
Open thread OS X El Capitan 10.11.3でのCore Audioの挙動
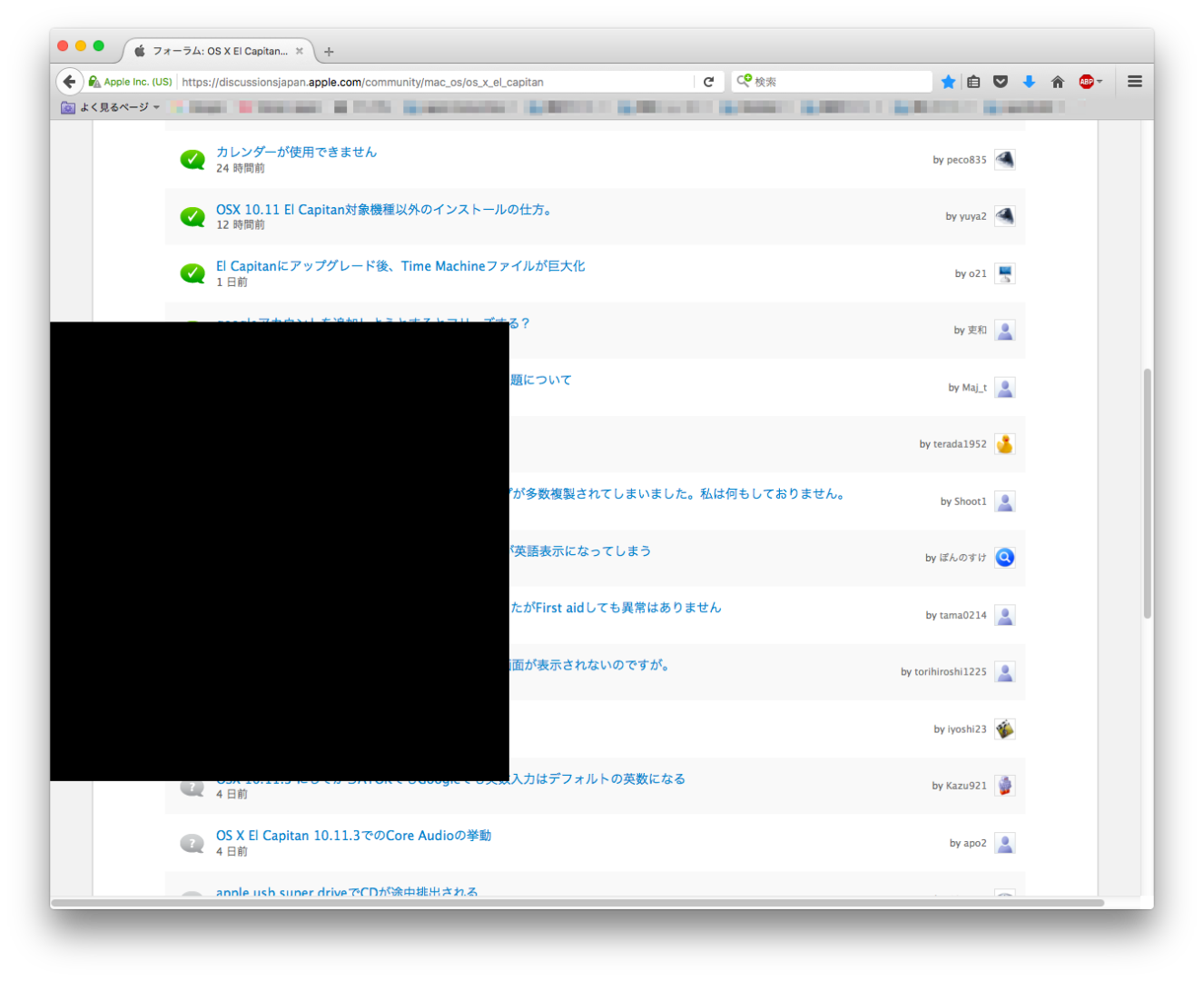coord(353,836)
